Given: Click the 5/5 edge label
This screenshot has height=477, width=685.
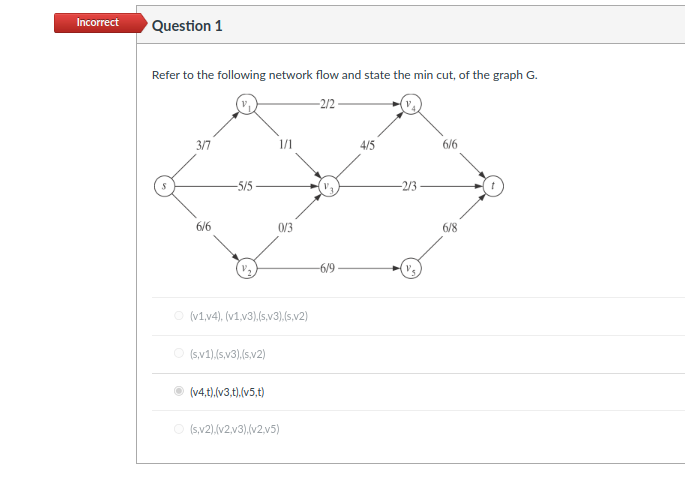Looking at the screenshot, I should pyautogui.click(x=245, y=187).
